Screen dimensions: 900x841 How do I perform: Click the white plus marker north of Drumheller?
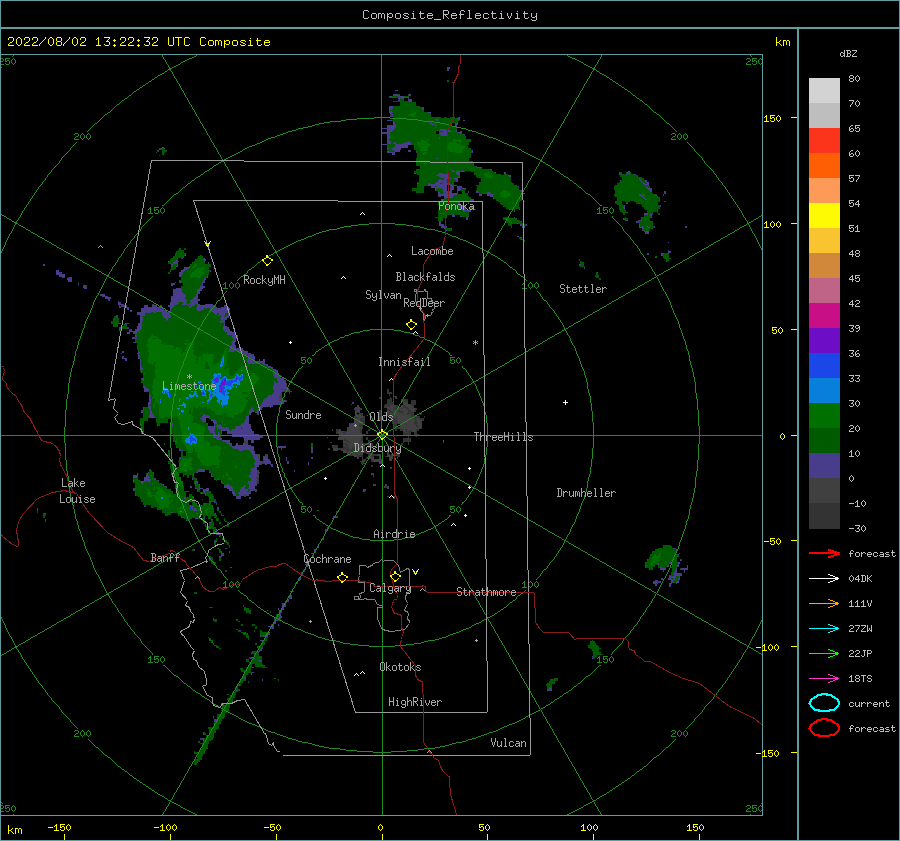565,402
